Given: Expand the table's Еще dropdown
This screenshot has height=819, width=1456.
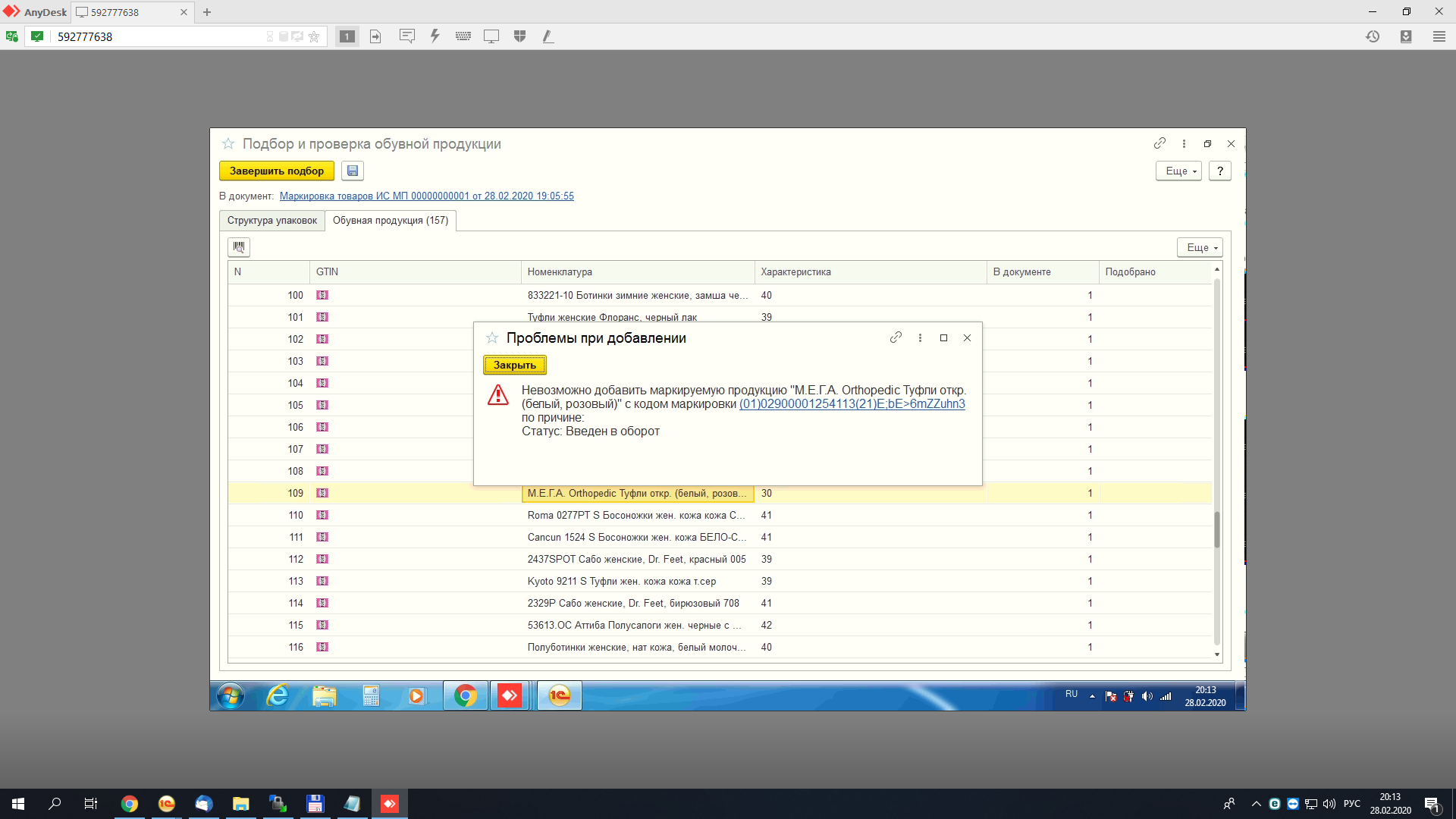Looking at the screenshot, I should (1200, 247).
